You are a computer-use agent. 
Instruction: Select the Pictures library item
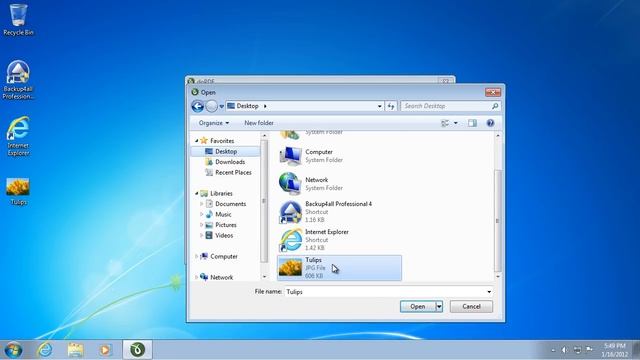[x=226, y=225]
